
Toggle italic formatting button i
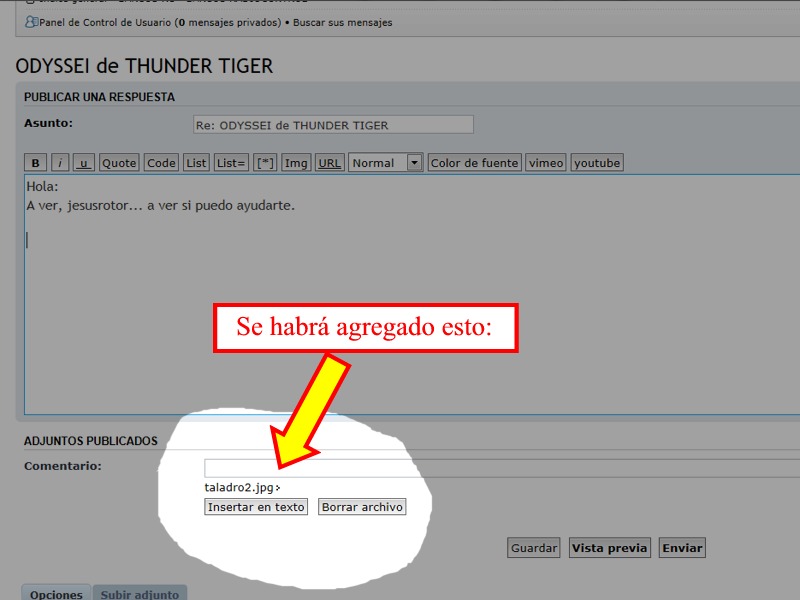coord(60,163)
